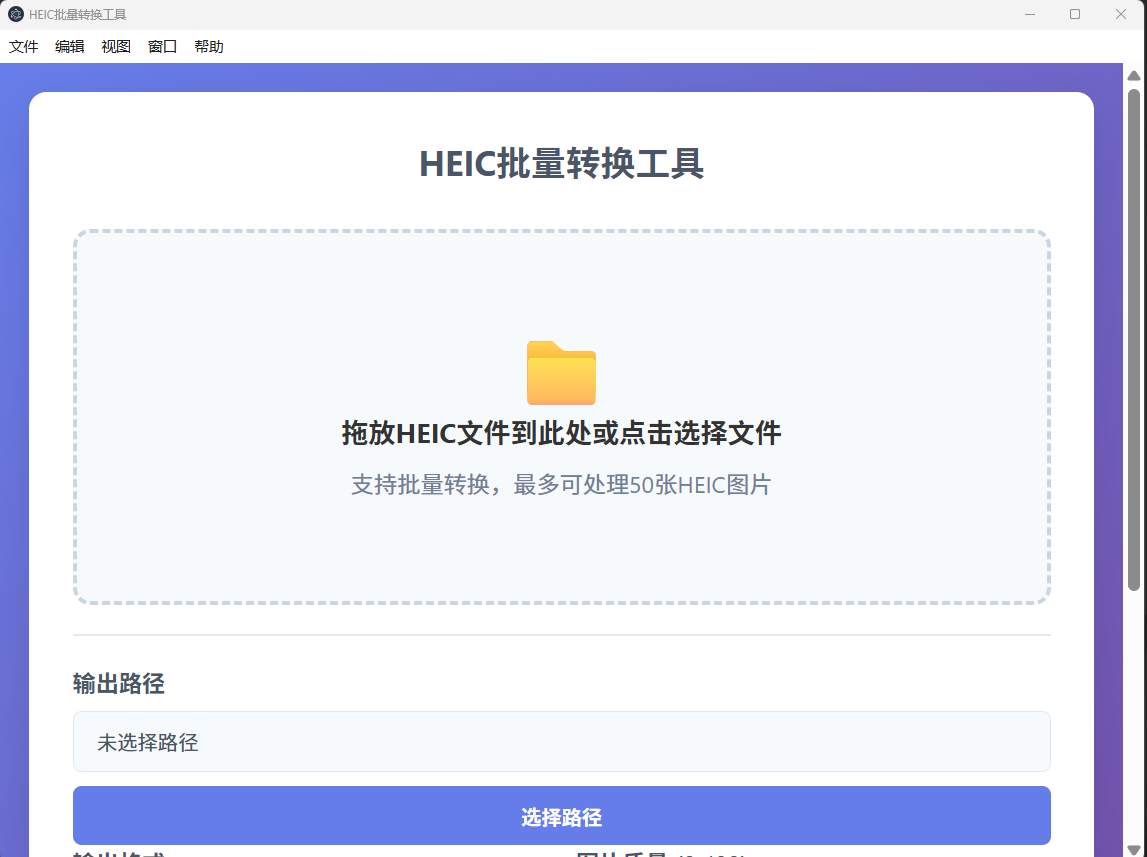Open the 编辑 menu
This screenshot has height=857, width=1147.
[x=69, y=47]
